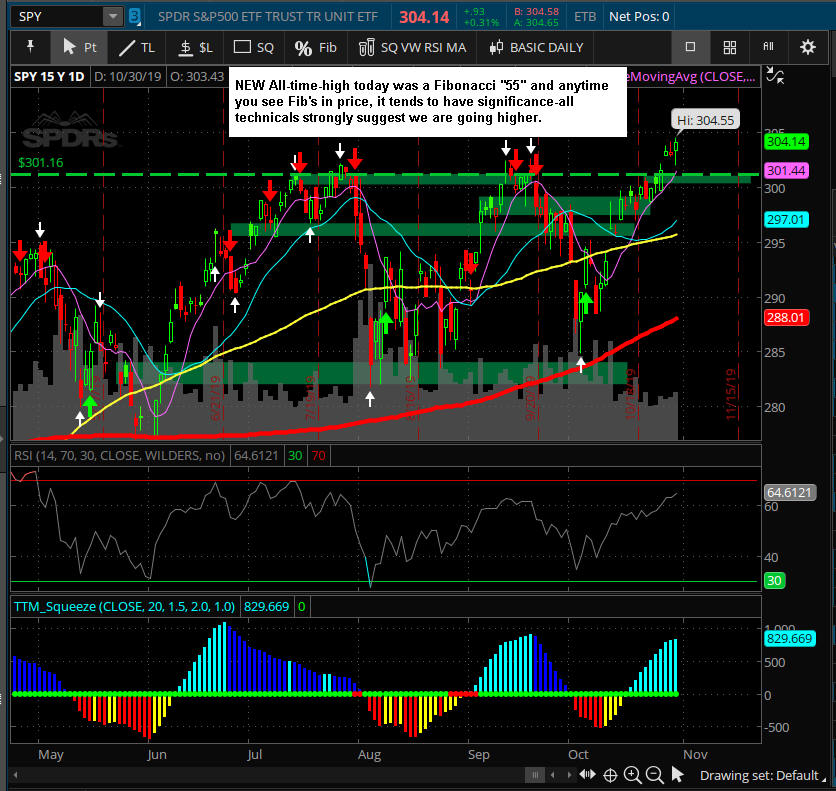Select the Trendline (TL) drawing tool
The height and width of the screenshot is (791, 836).
[x=137, y=47]
